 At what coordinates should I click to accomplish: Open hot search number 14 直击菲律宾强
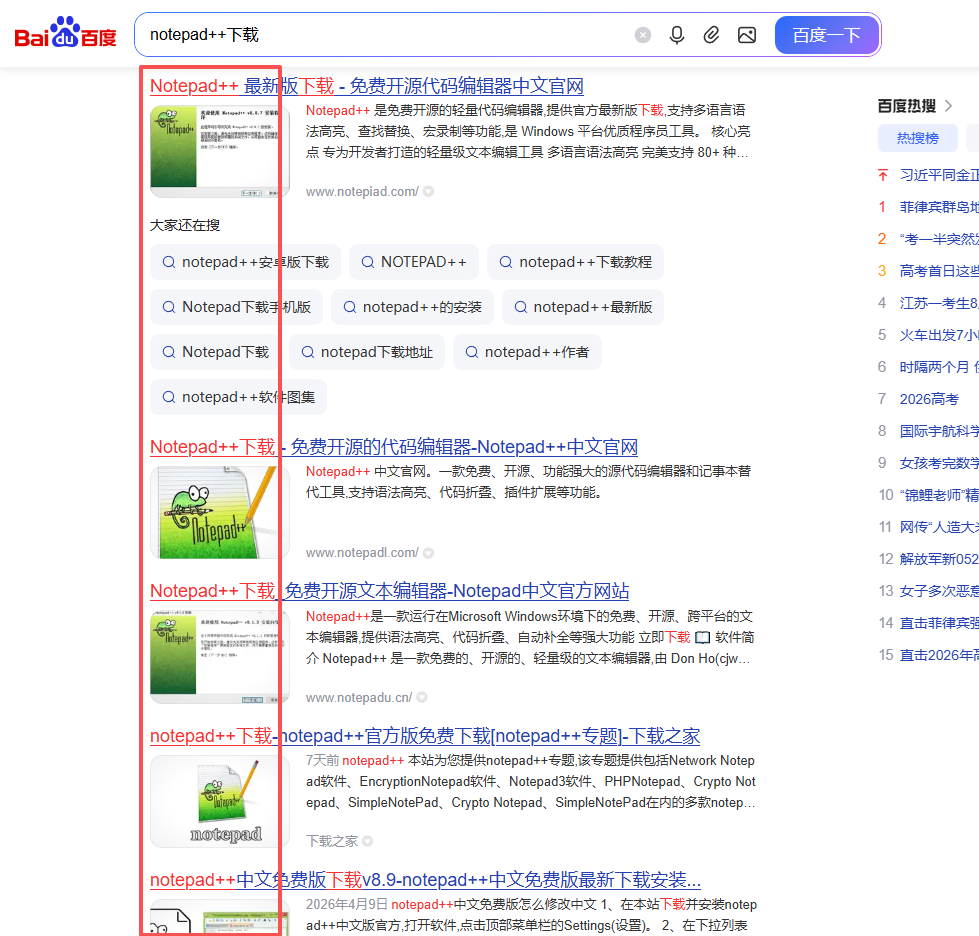click(939, 623)
